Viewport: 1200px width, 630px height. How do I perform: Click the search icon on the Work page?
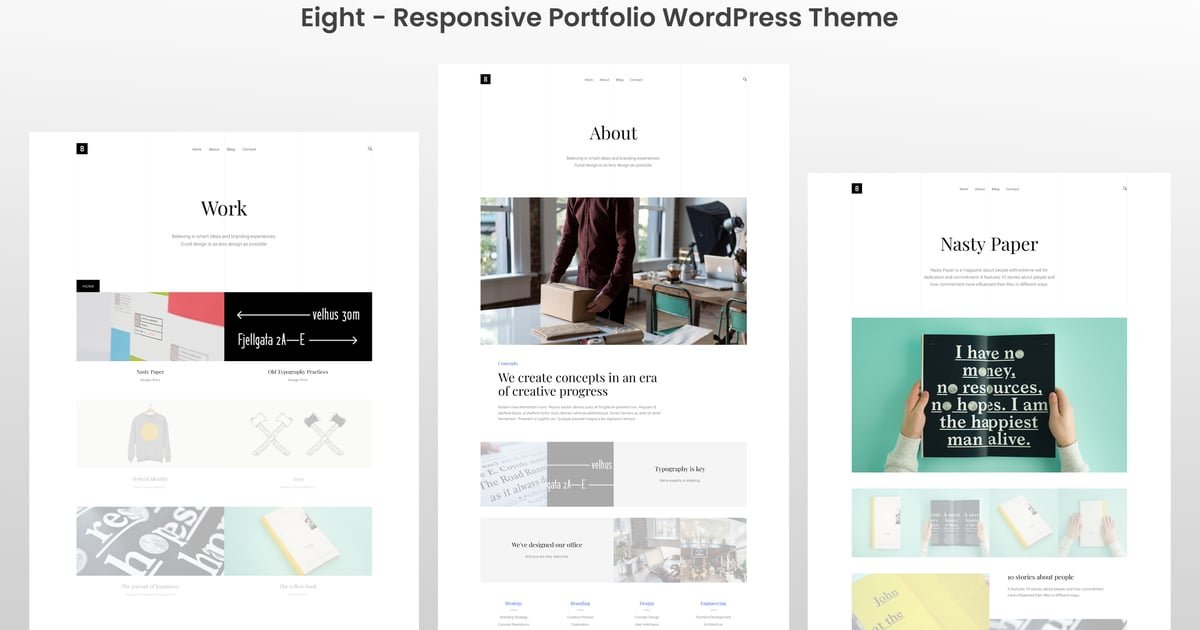(x=370, y=149)
